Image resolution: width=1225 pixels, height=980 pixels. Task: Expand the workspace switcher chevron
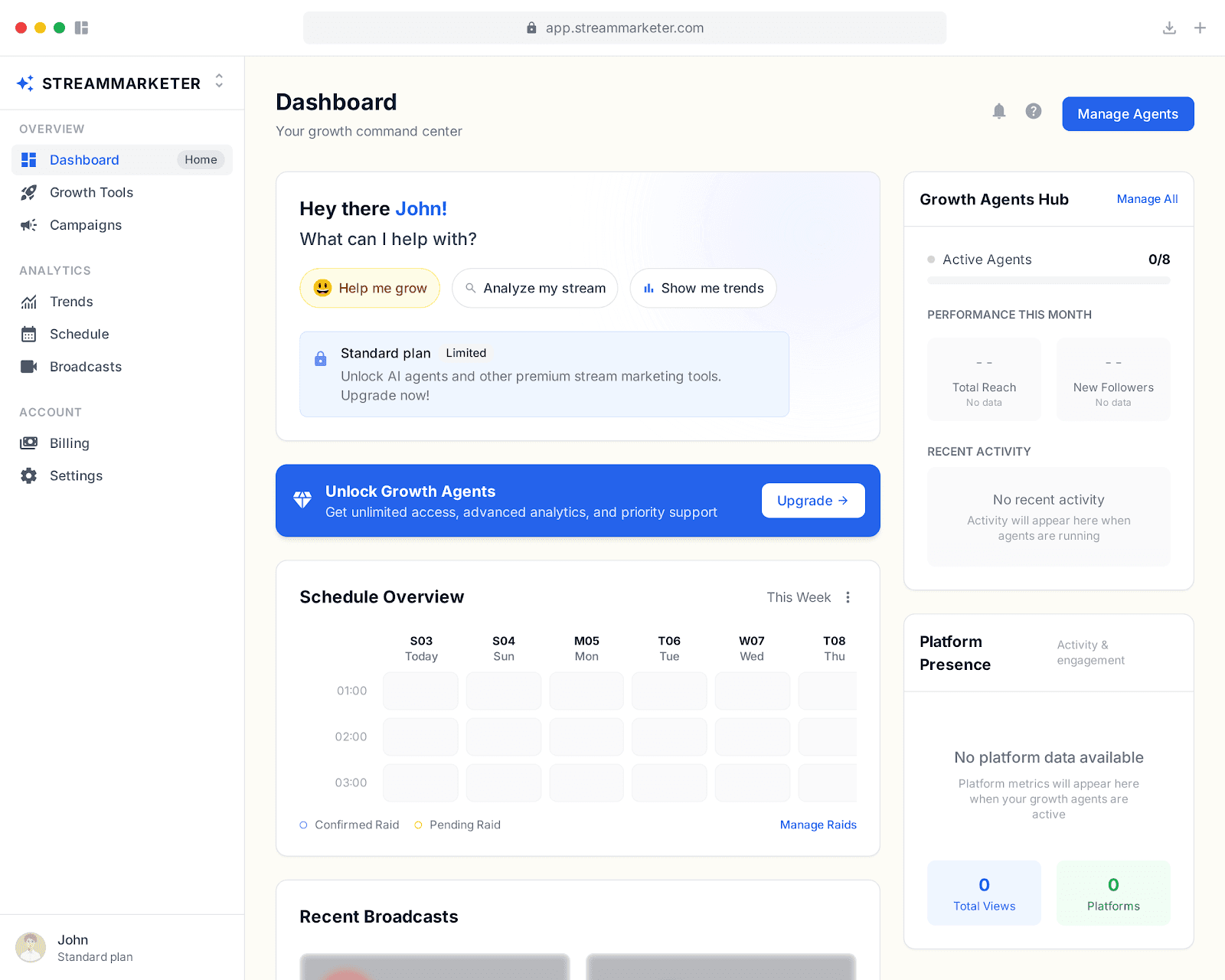[219, 81]
